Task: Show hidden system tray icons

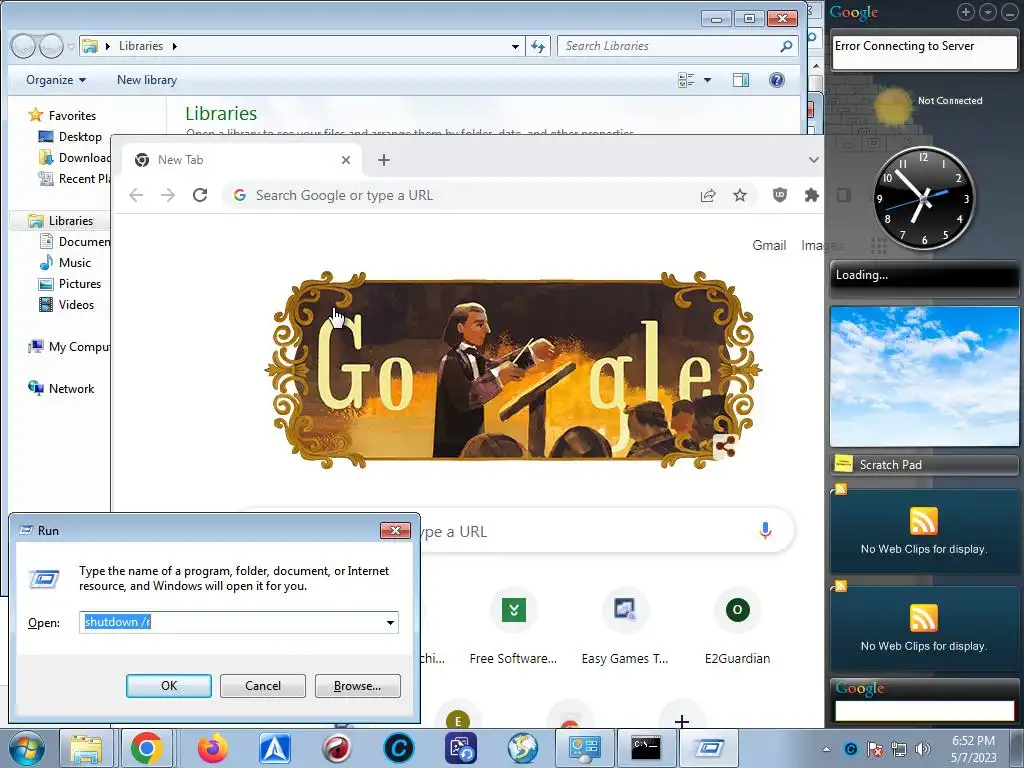Action: click(826, 749)
